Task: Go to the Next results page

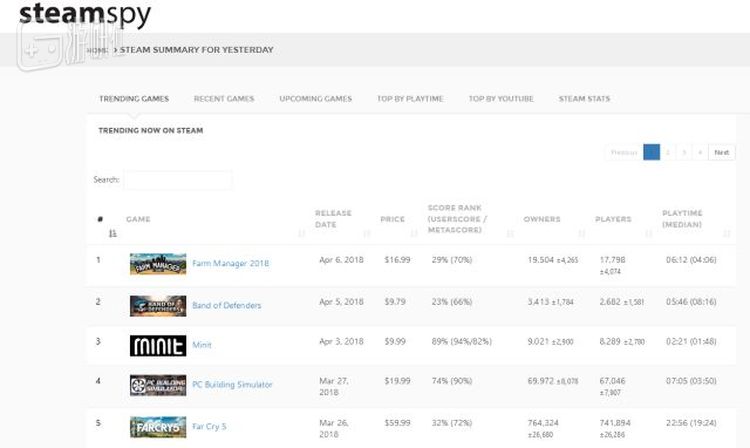Action: click(x=721, y=152)
